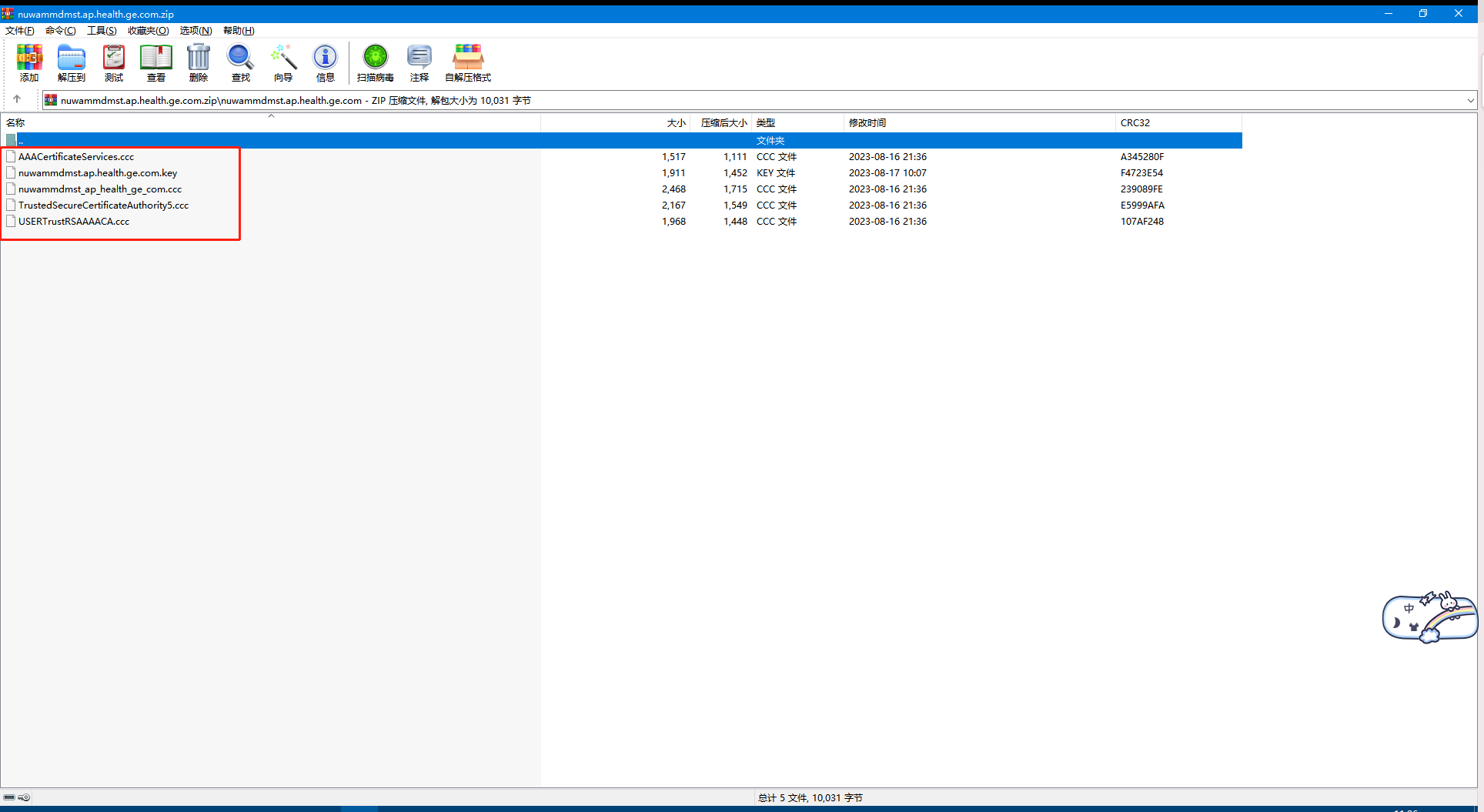The image size is (1484, 812).
Task: Click 文件夹 type cell in parent row
Action: [770, 140]
